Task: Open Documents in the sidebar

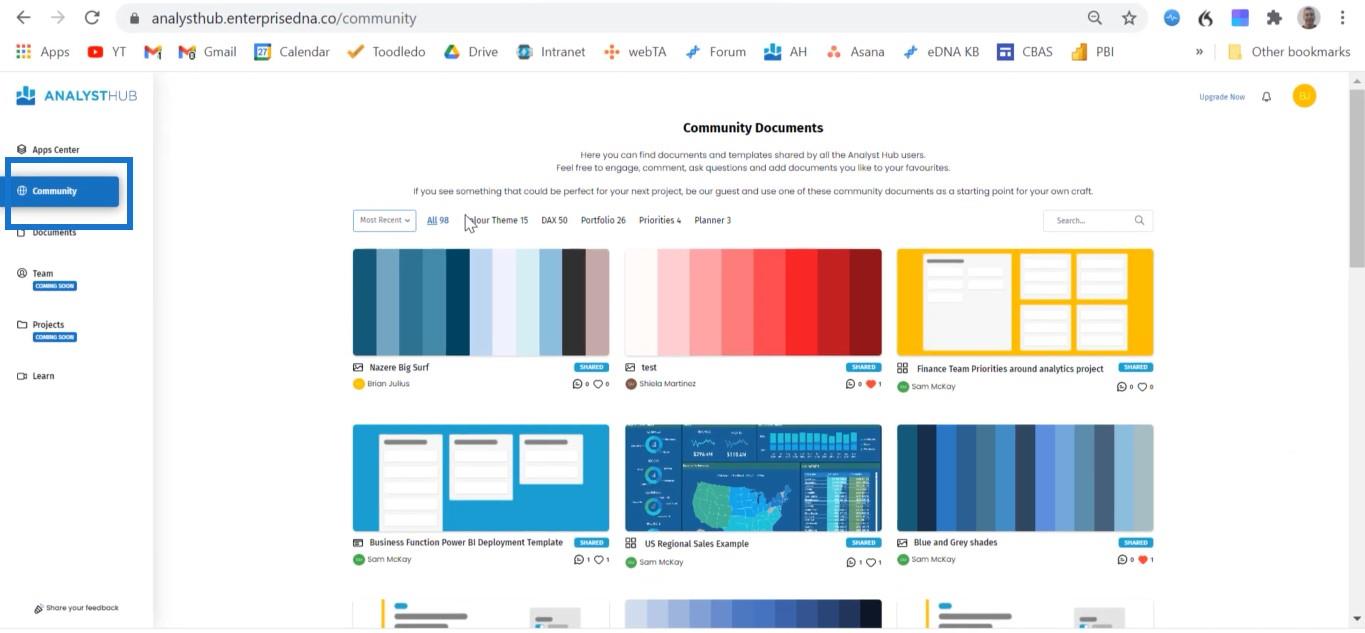Action: click(47, 232)
